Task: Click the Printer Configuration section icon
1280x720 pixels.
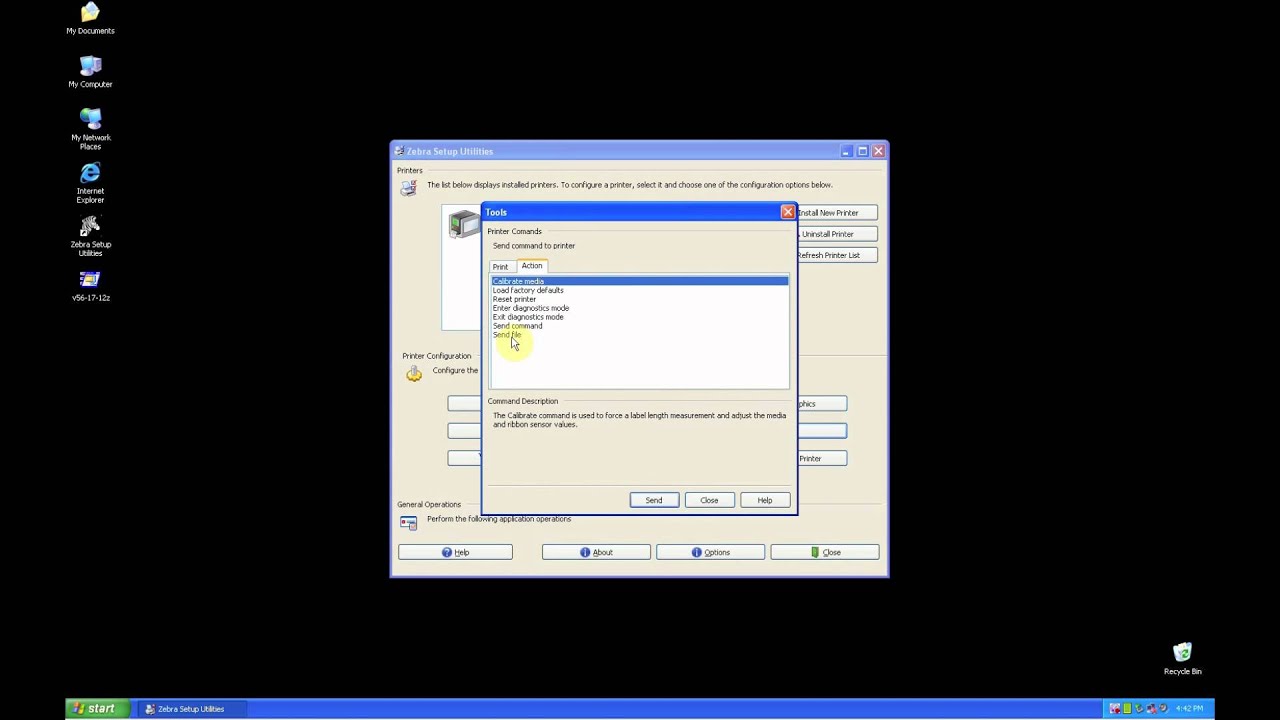Action: [413, 373]
